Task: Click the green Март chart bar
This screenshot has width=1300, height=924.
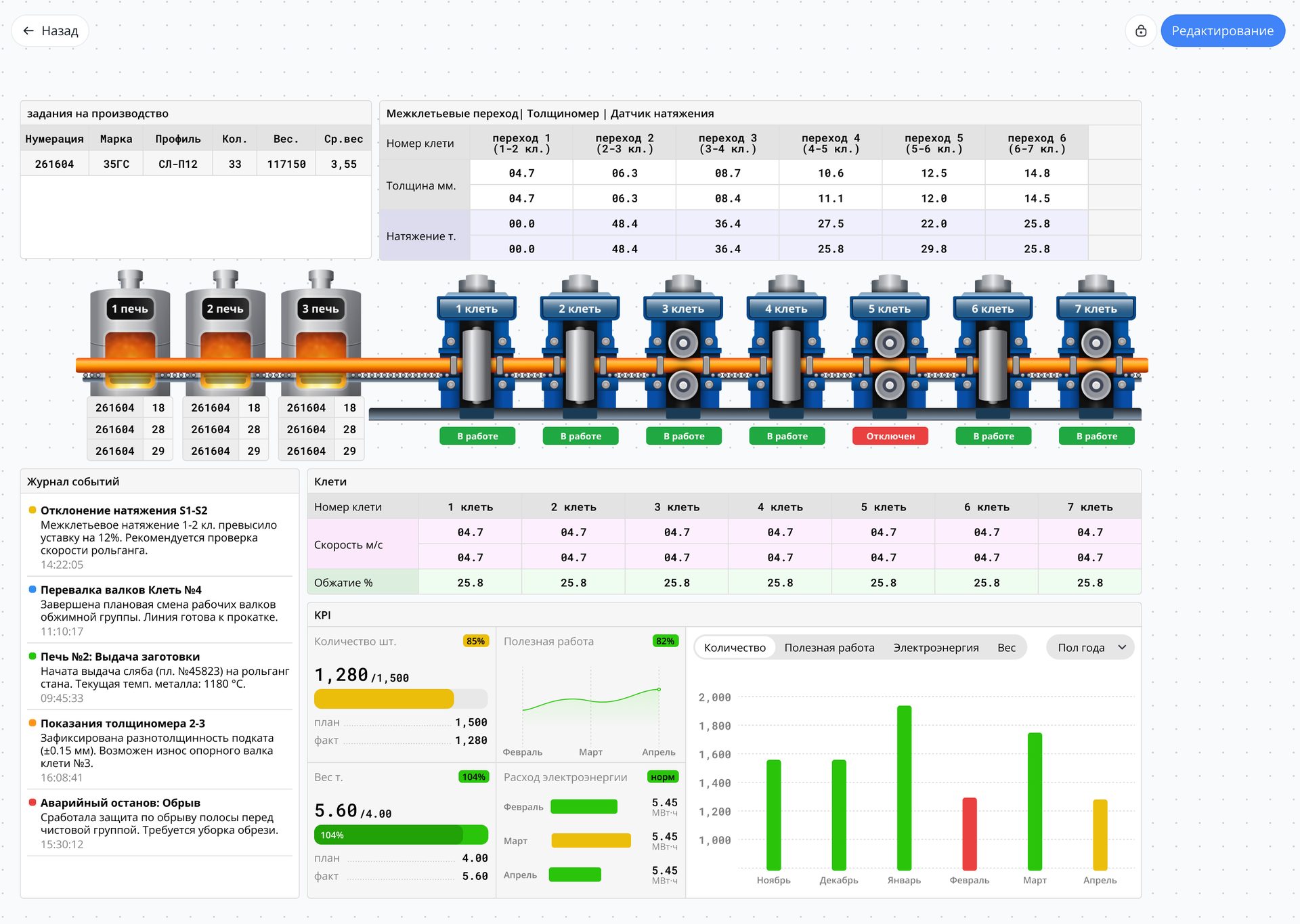Action: coord(1035,801)
